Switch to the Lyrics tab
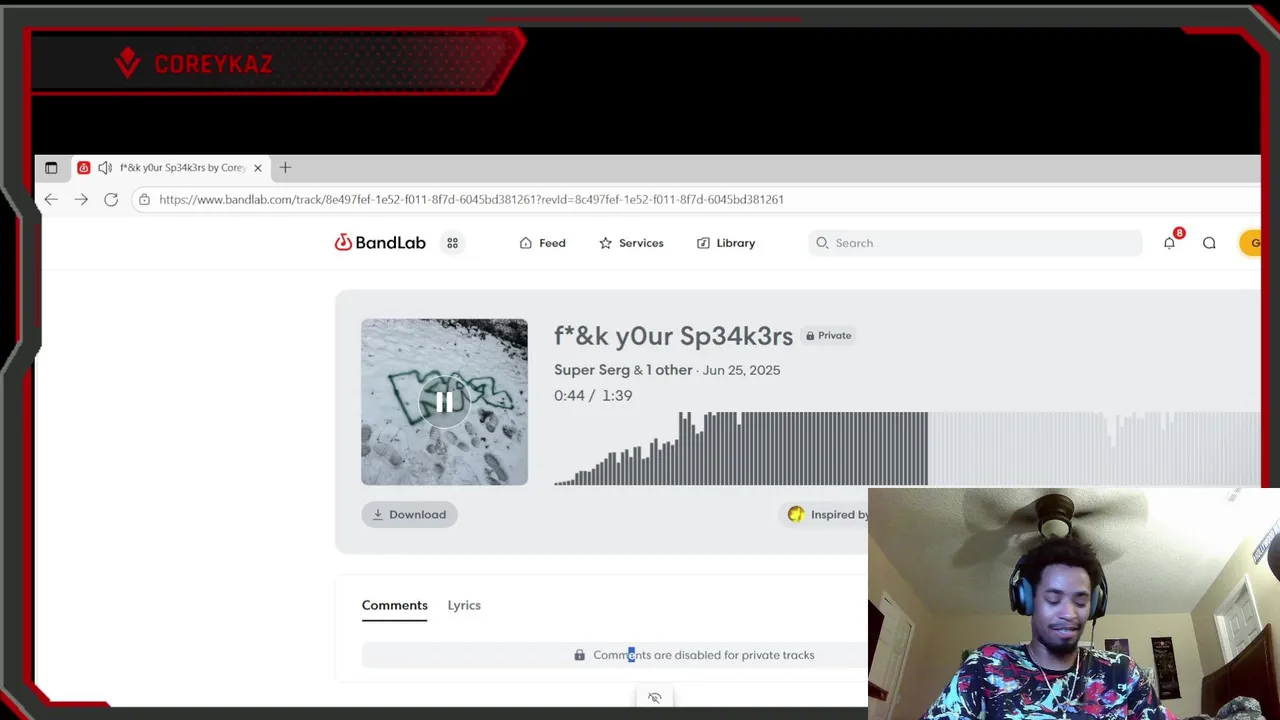 pos(464,605)
